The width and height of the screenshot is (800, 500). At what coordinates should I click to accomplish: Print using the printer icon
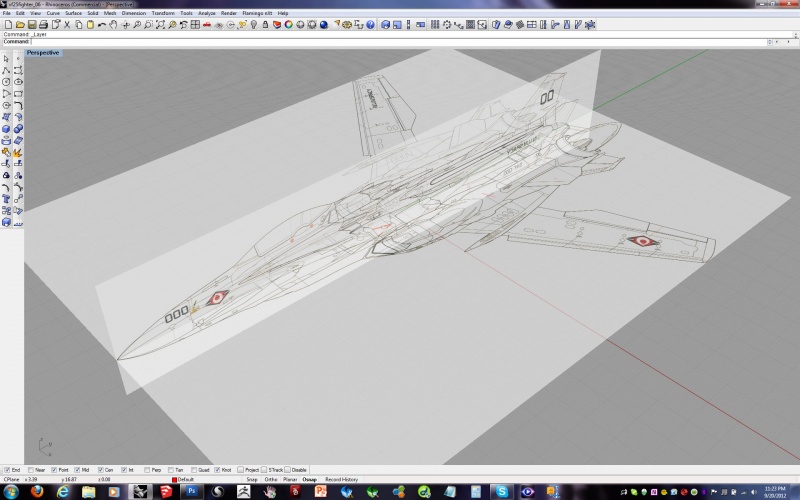(x=43, y=24)
